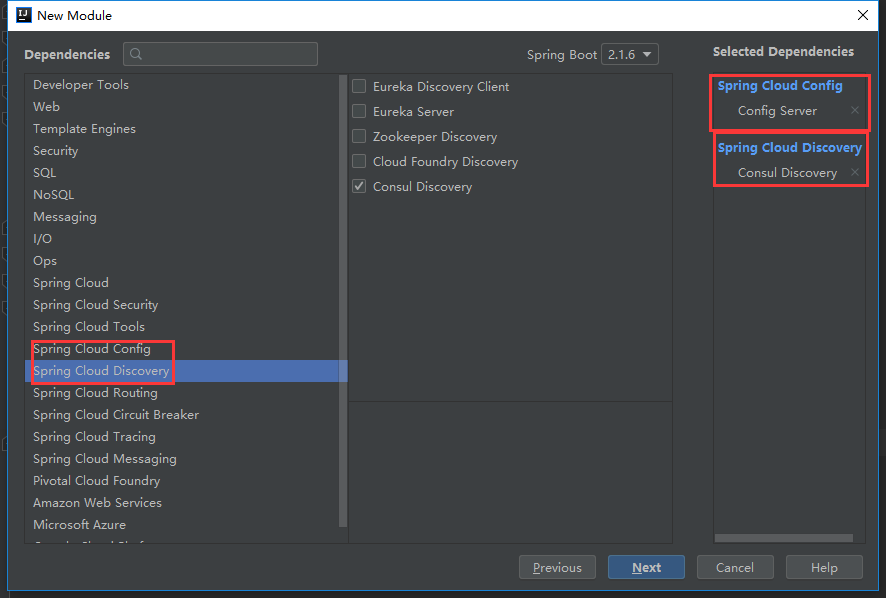Image resolution: width=886 pixels, height=598 pixels.
Task: Select Spring Cloud Config category
Action: pos(181,349)
